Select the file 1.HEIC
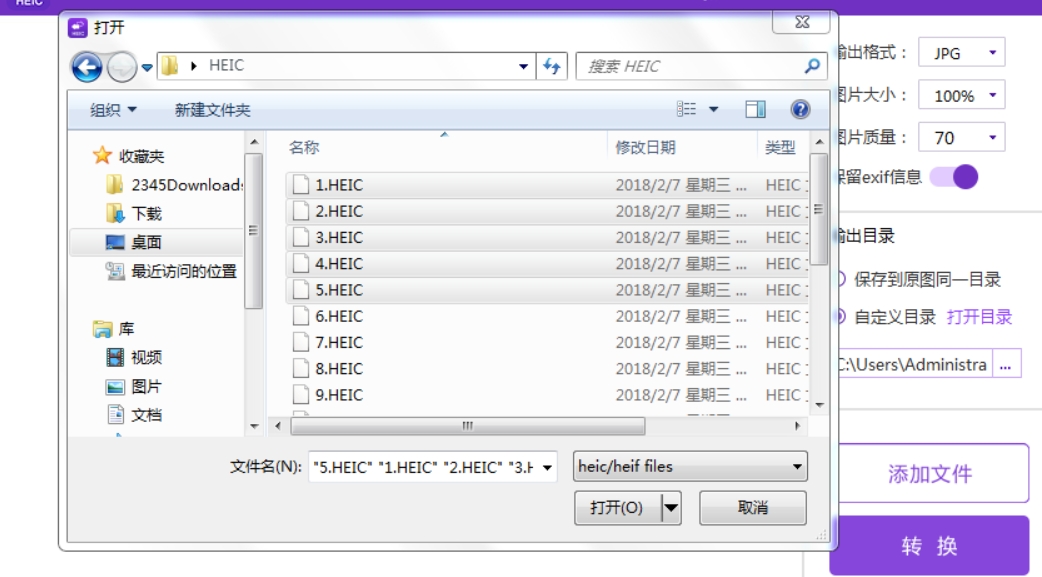Viewport: 1042px width, 577px height. (x=547, y=185)
